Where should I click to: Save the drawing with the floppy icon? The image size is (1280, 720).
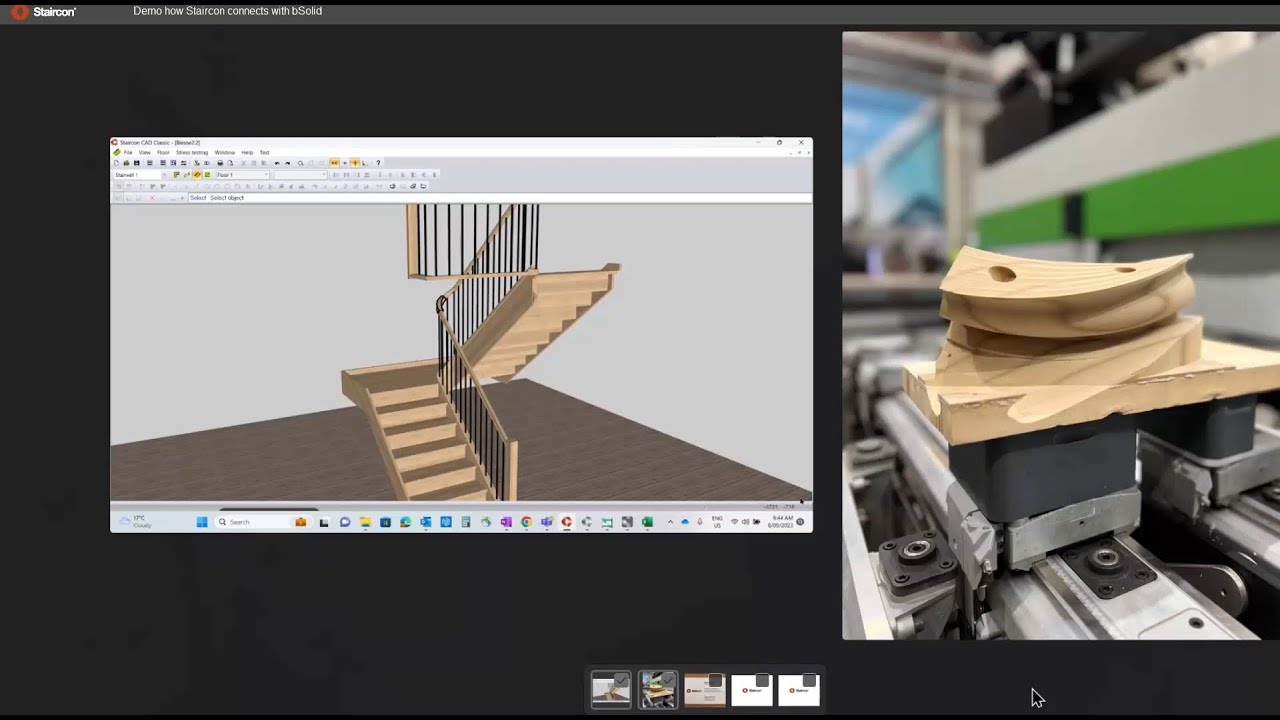[137, 163]
